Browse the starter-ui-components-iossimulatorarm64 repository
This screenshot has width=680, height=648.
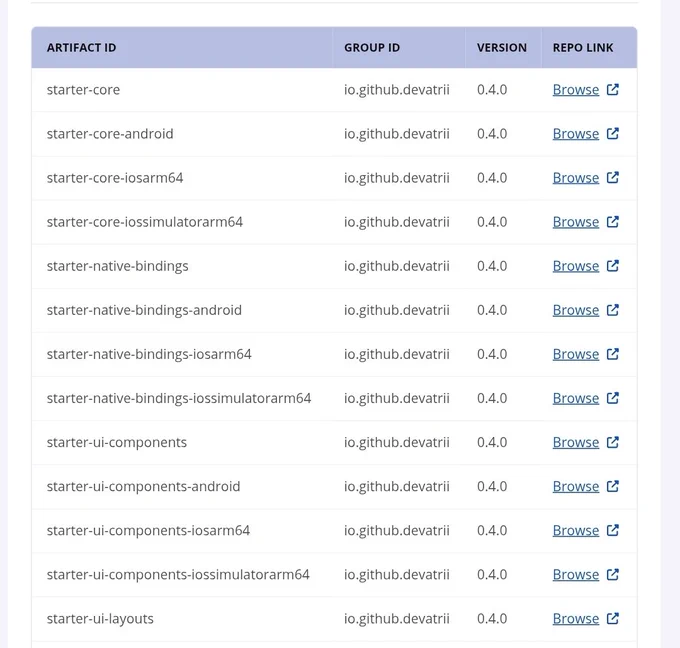click(575, 575)
